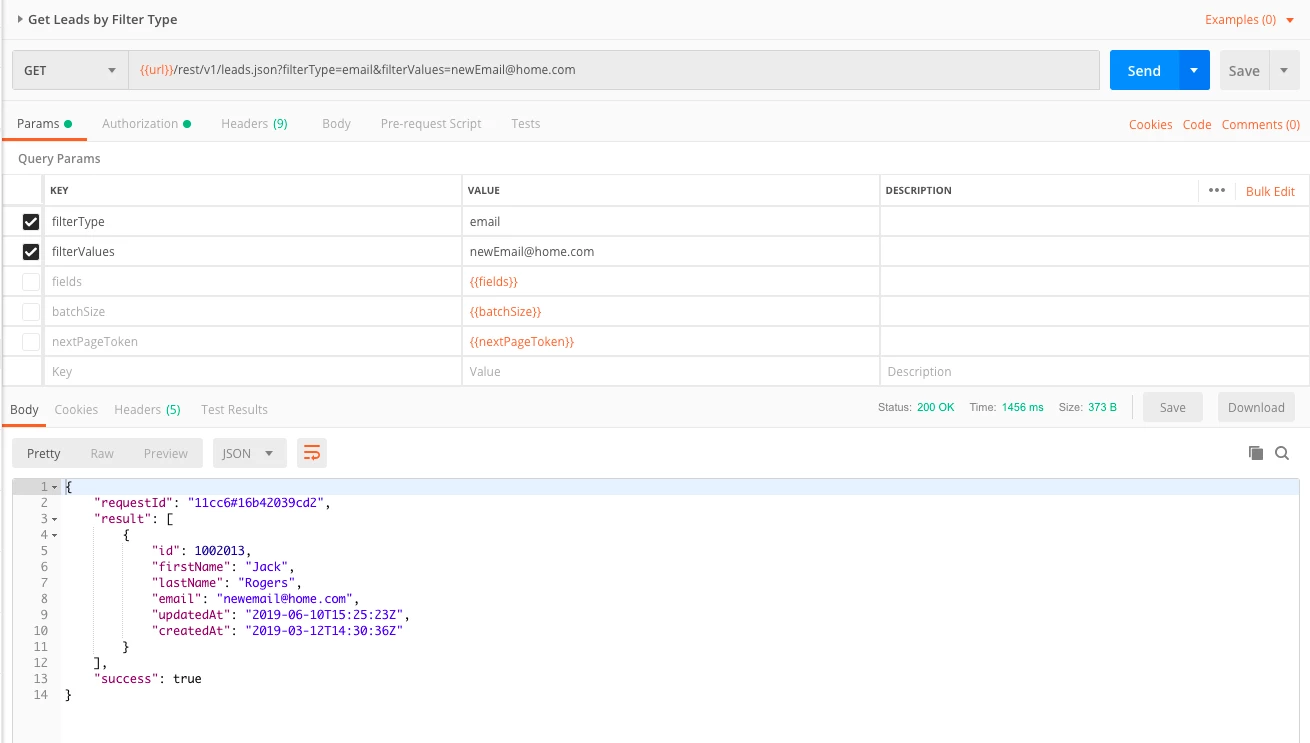Open the three-dot column options menu
This screenshot has width=1310, height=743.
pyautogui.click(x=1216, y=190)
